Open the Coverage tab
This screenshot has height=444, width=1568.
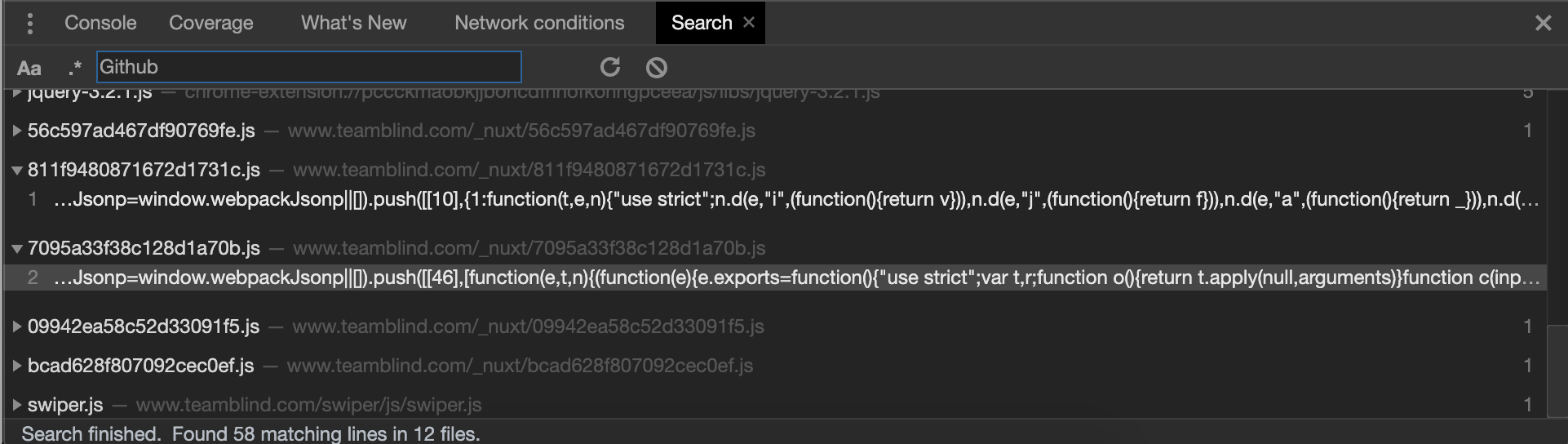(211, 23)
